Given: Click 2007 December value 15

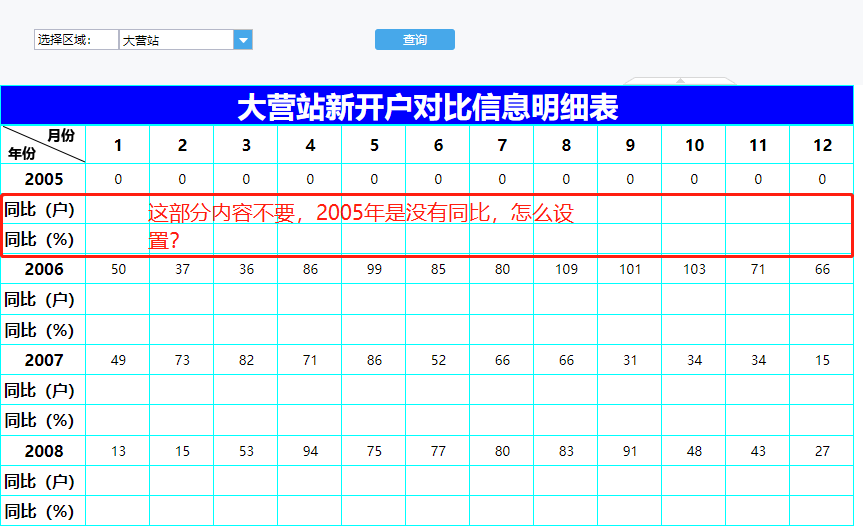Looking at the screenshot, I should pos(822,360).
